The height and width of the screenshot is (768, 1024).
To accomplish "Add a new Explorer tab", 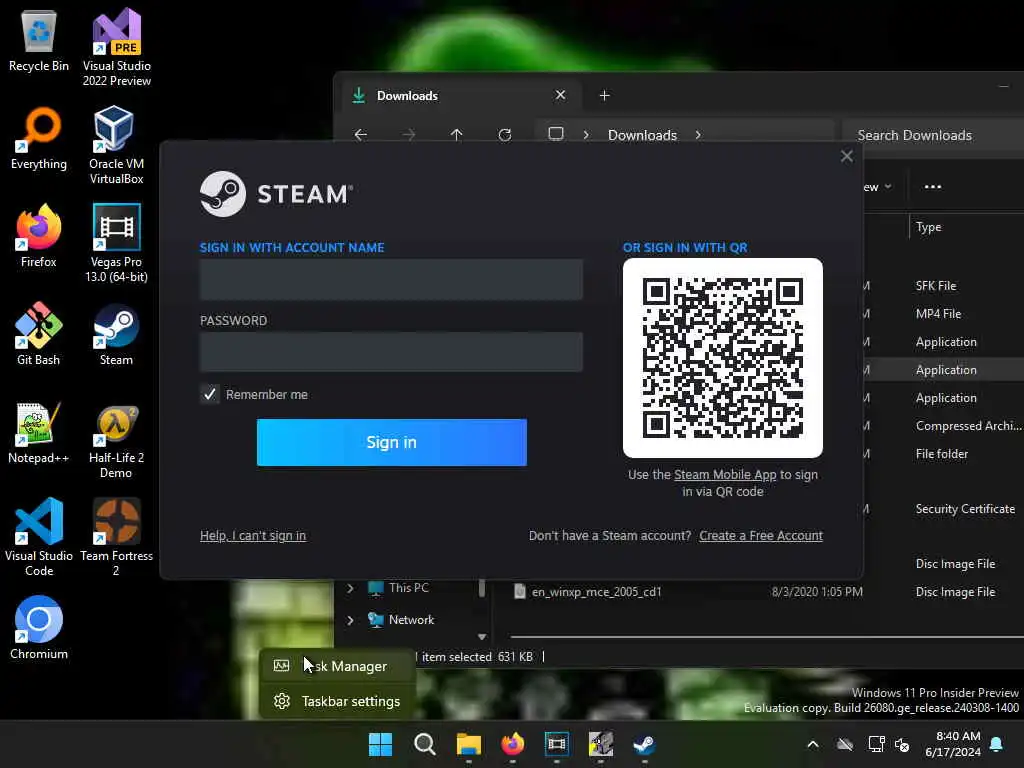I will 605,95.
